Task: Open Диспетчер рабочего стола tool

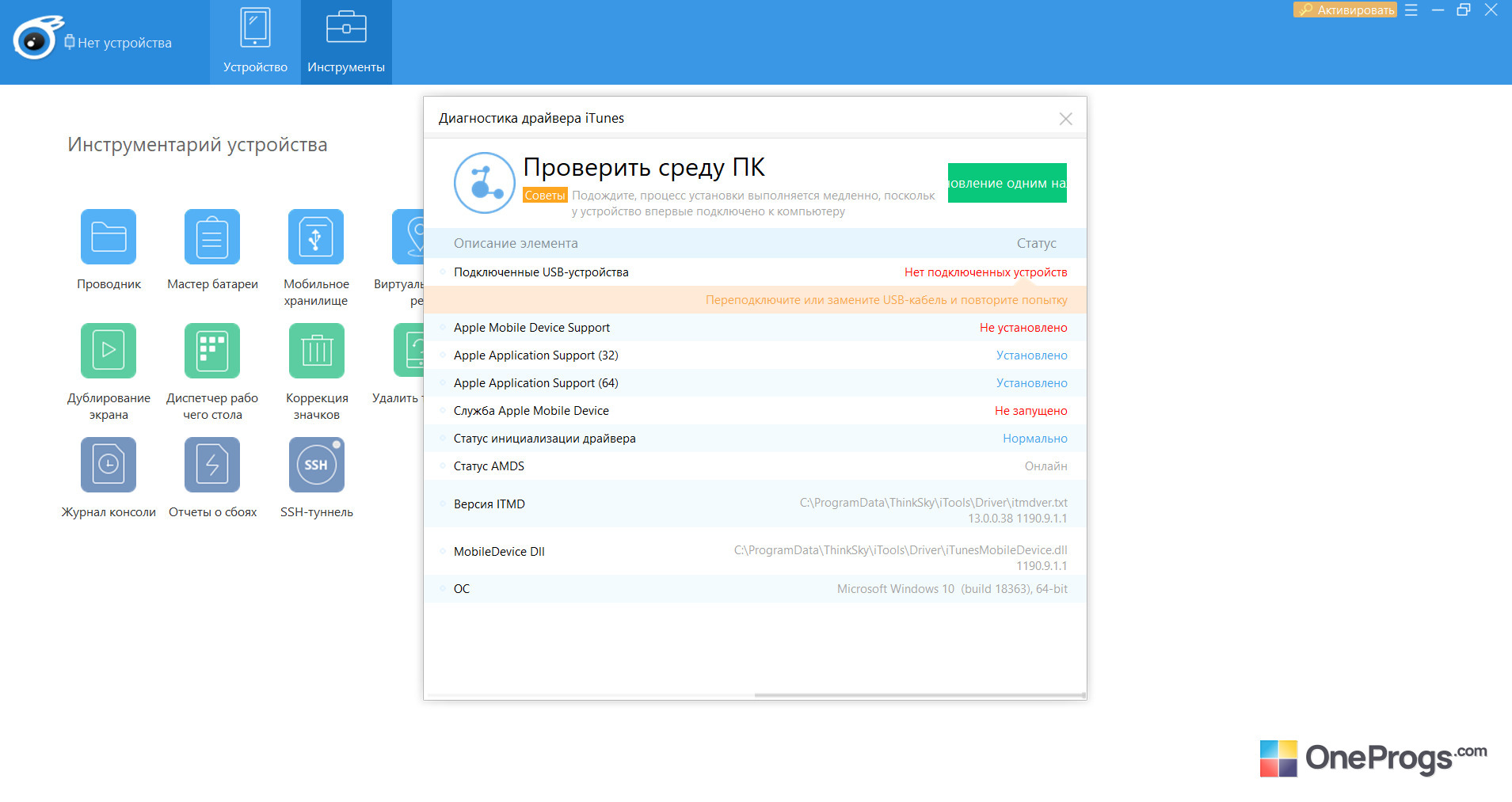Action: click(212, 351)
